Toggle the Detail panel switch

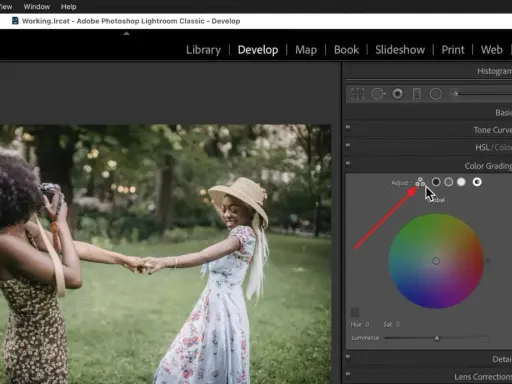point(348,357)
